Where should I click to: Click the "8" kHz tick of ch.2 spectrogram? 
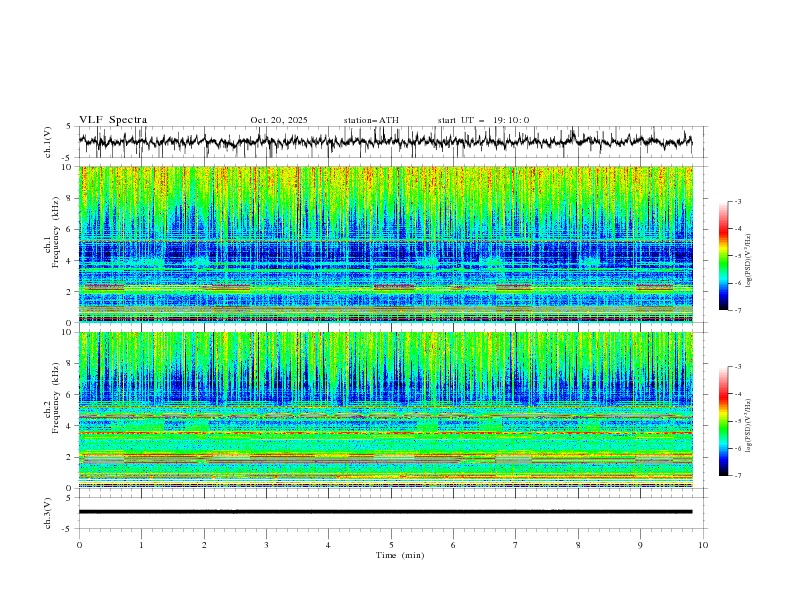point(70,363)
